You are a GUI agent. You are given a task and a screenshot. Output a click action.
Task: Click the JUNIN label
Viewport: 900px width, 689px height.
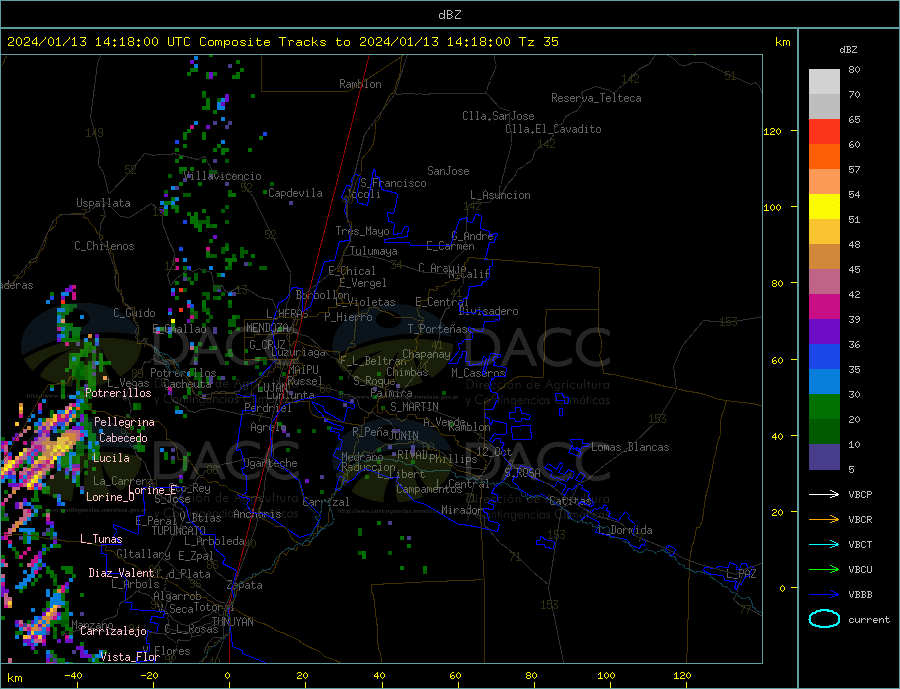404,436
